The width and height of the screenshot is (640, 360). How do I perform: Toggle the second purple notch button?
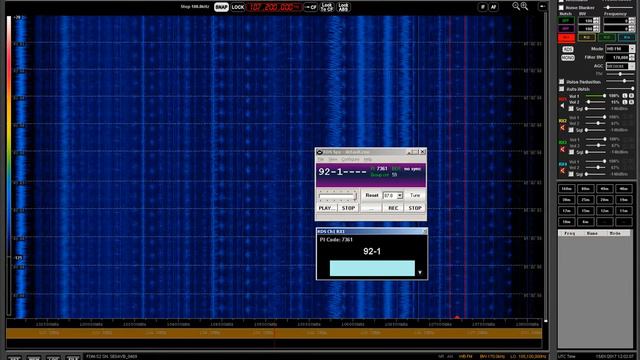(566, 29)
